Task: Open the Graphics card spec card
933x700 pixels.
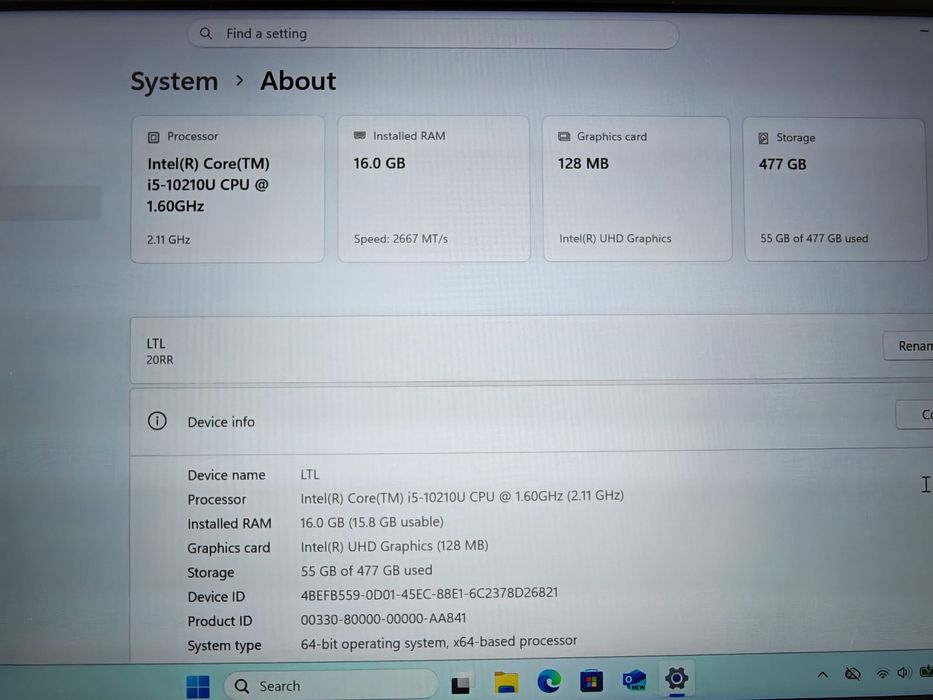Action: [637, 189]
